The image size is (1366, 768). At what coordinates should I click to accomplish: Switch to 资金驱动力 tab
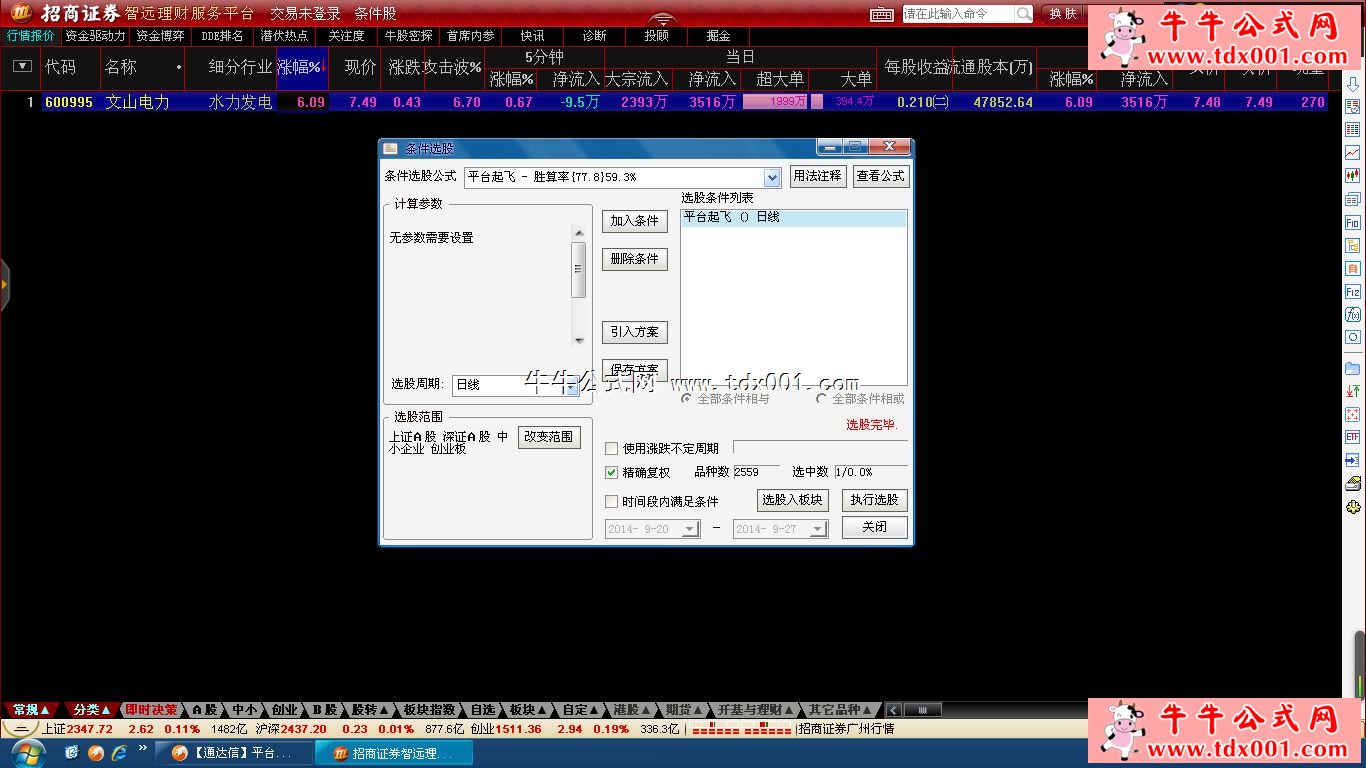[x=96, y=35]
